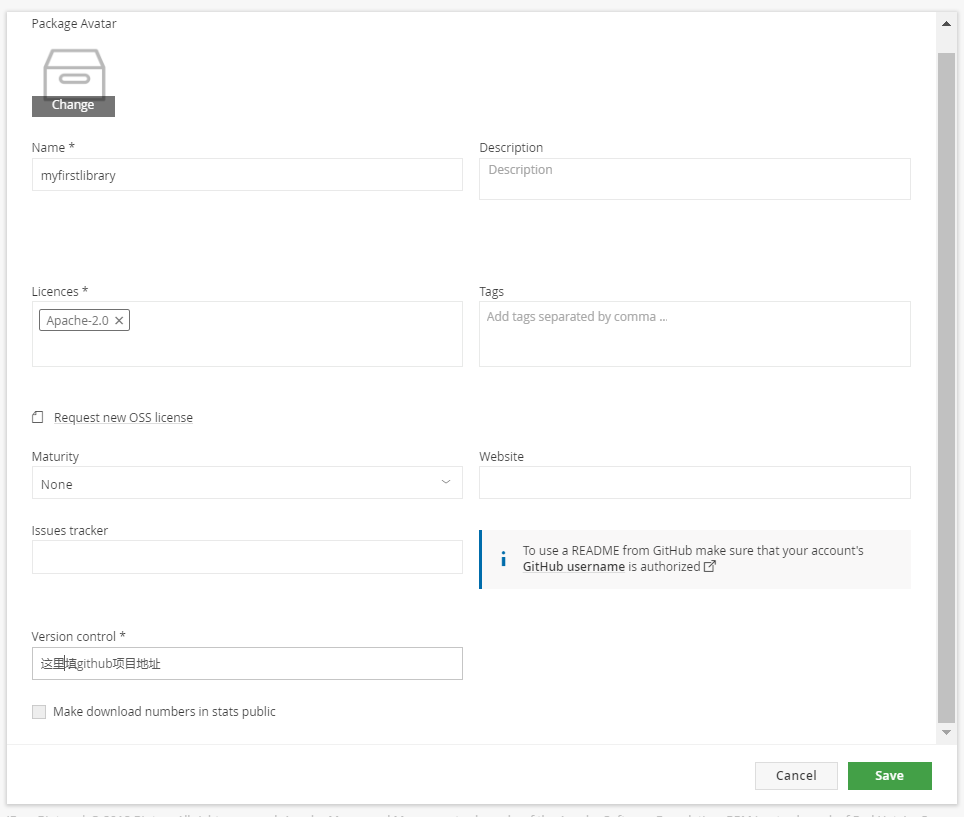Click the Name input field

pos(246,175)
